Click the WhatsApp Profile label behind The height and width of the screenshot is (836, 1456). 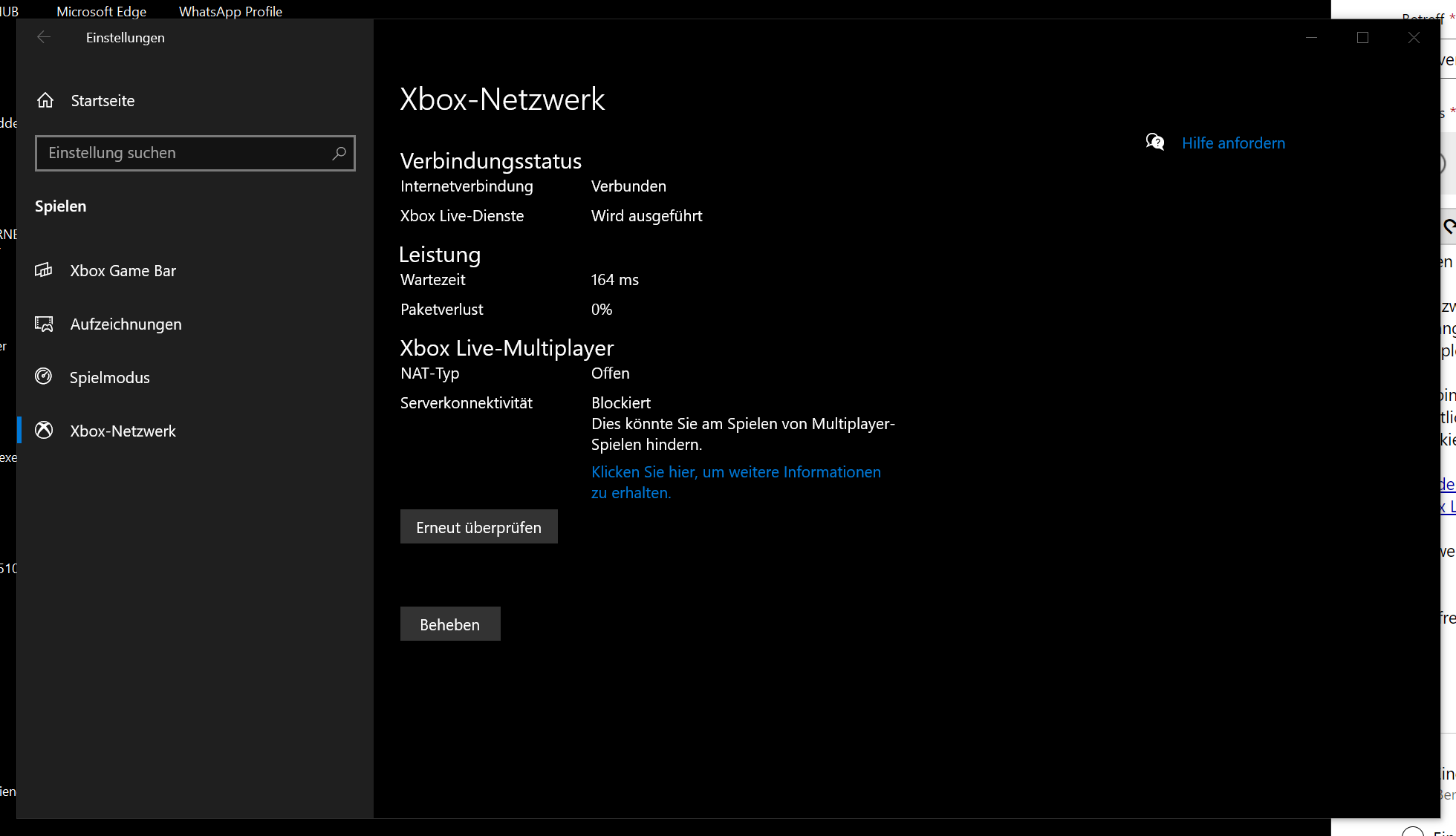(x=230, y=11)
